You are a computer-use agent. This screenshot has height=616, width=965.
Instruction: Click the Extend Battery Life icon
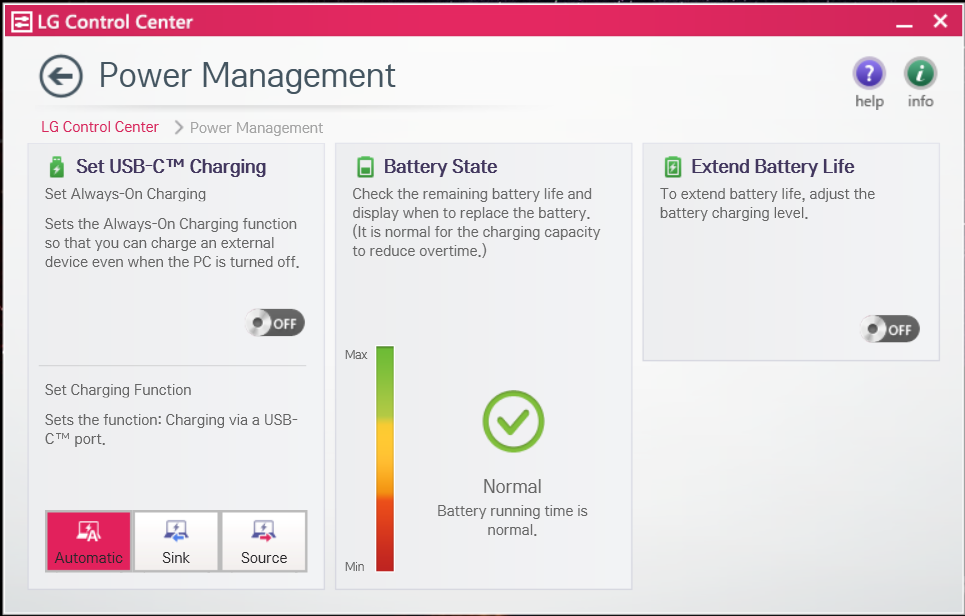[673, 167]
